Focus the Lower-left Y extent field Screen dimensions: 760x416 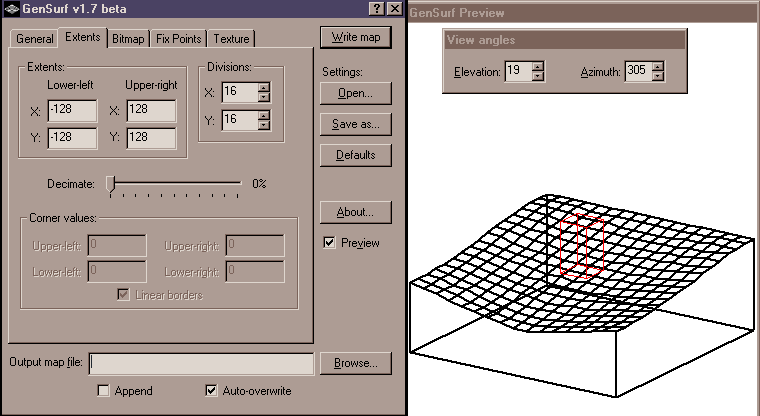point(73,139)
